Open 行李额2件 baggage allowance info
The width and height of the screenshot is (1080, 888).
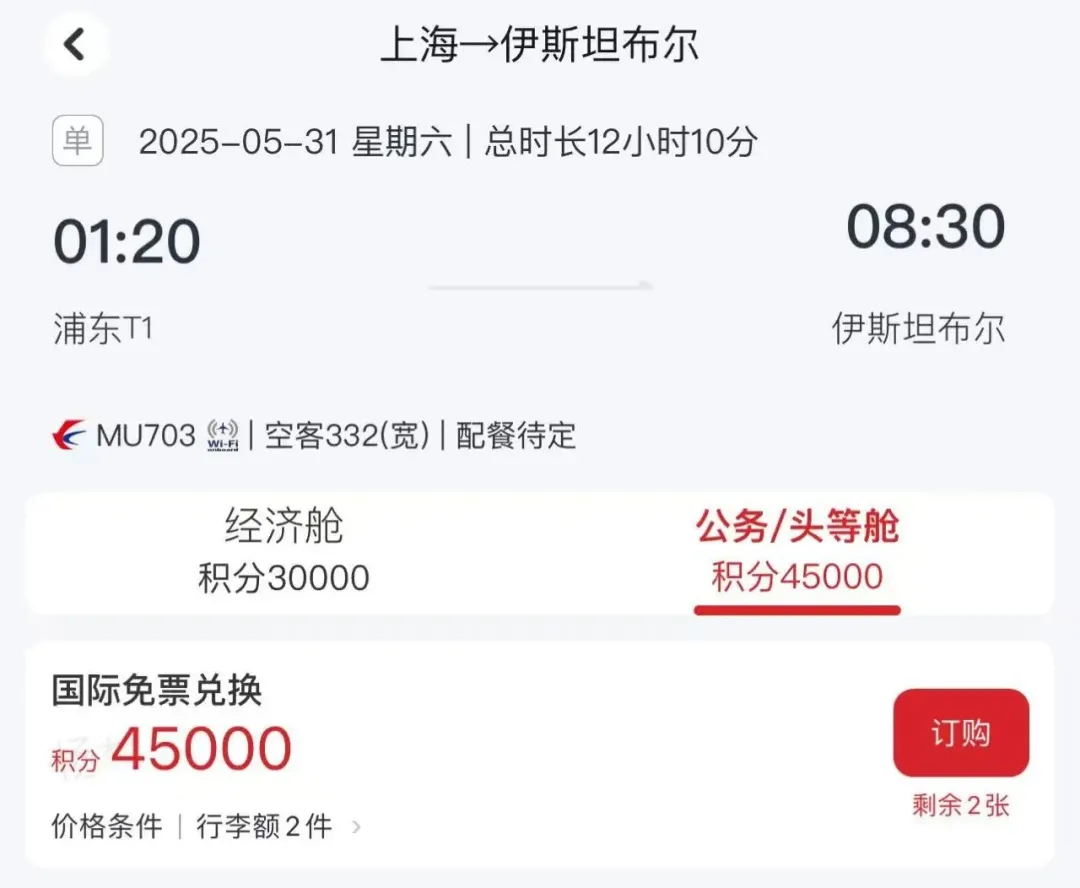(x=264, y=826)
